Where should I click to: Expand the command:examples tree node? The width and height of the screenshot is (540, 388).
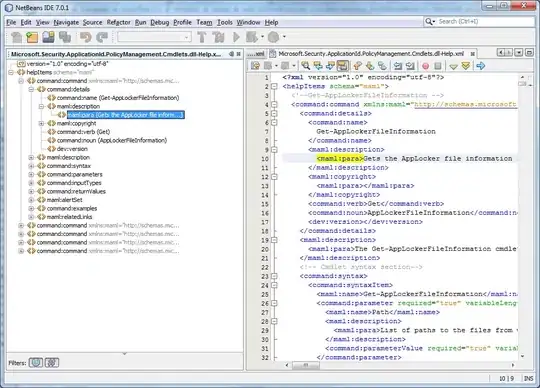31,208
